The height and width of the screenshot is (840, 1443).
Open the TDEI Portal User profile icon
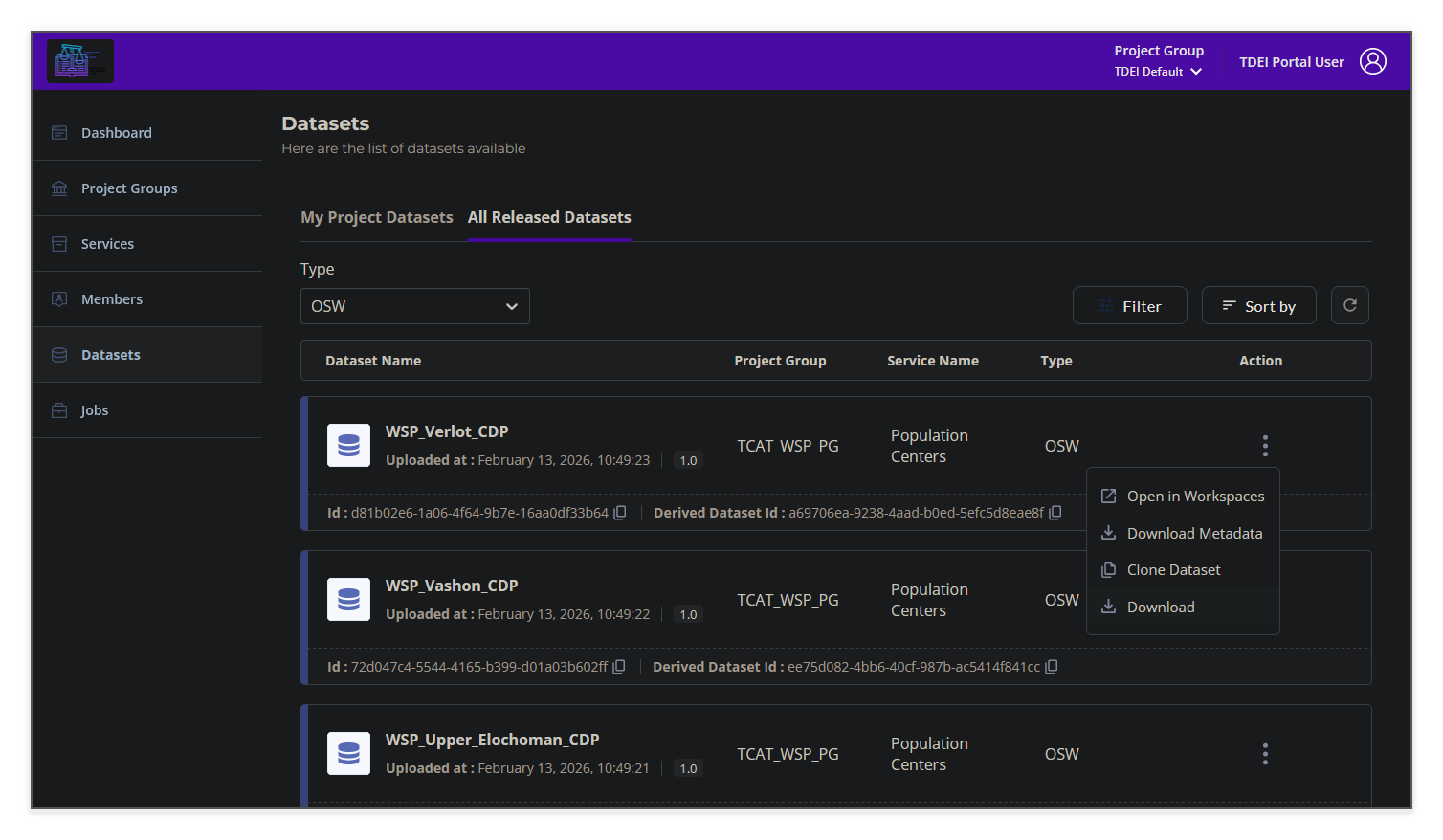(1373, 60)
